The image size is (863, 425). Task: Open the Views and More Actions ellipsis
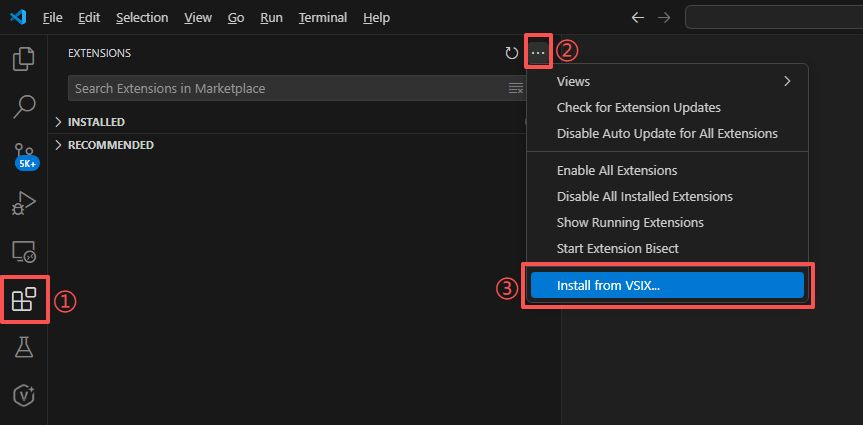[x=538, y=53]
